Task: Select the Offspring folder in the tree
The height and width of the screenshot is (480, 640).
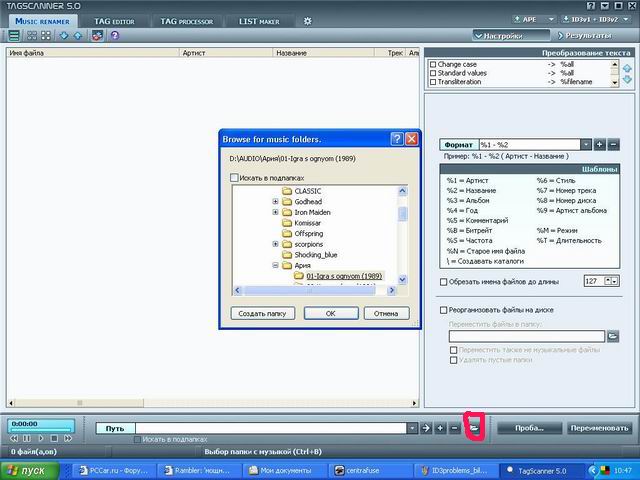Action: (x=309, y=234)
